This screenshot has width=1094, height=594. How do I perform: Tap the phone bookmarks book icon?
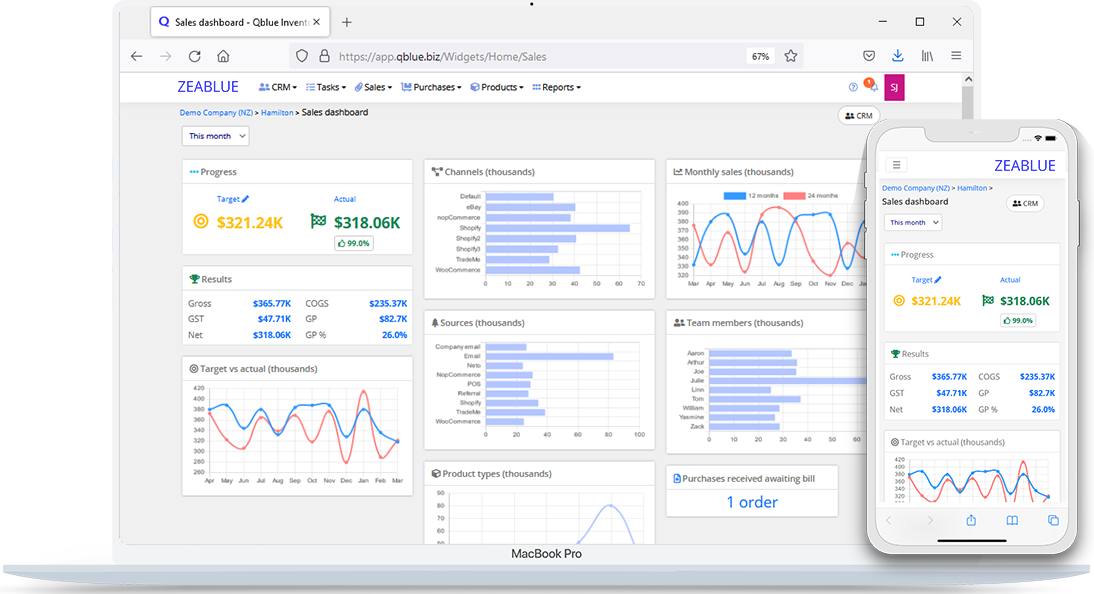[1012, 521]
